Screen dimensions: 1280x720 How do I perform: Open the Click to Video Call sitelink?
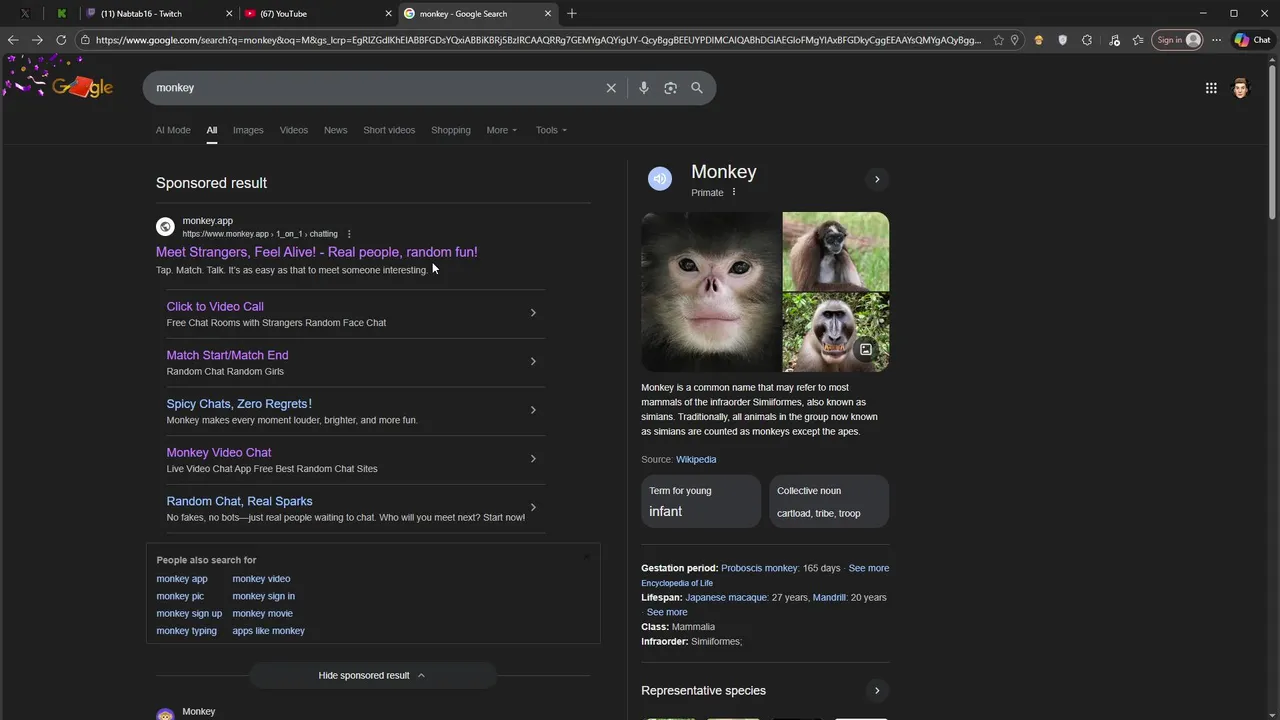pyautogui.click(x=215, y=307)
